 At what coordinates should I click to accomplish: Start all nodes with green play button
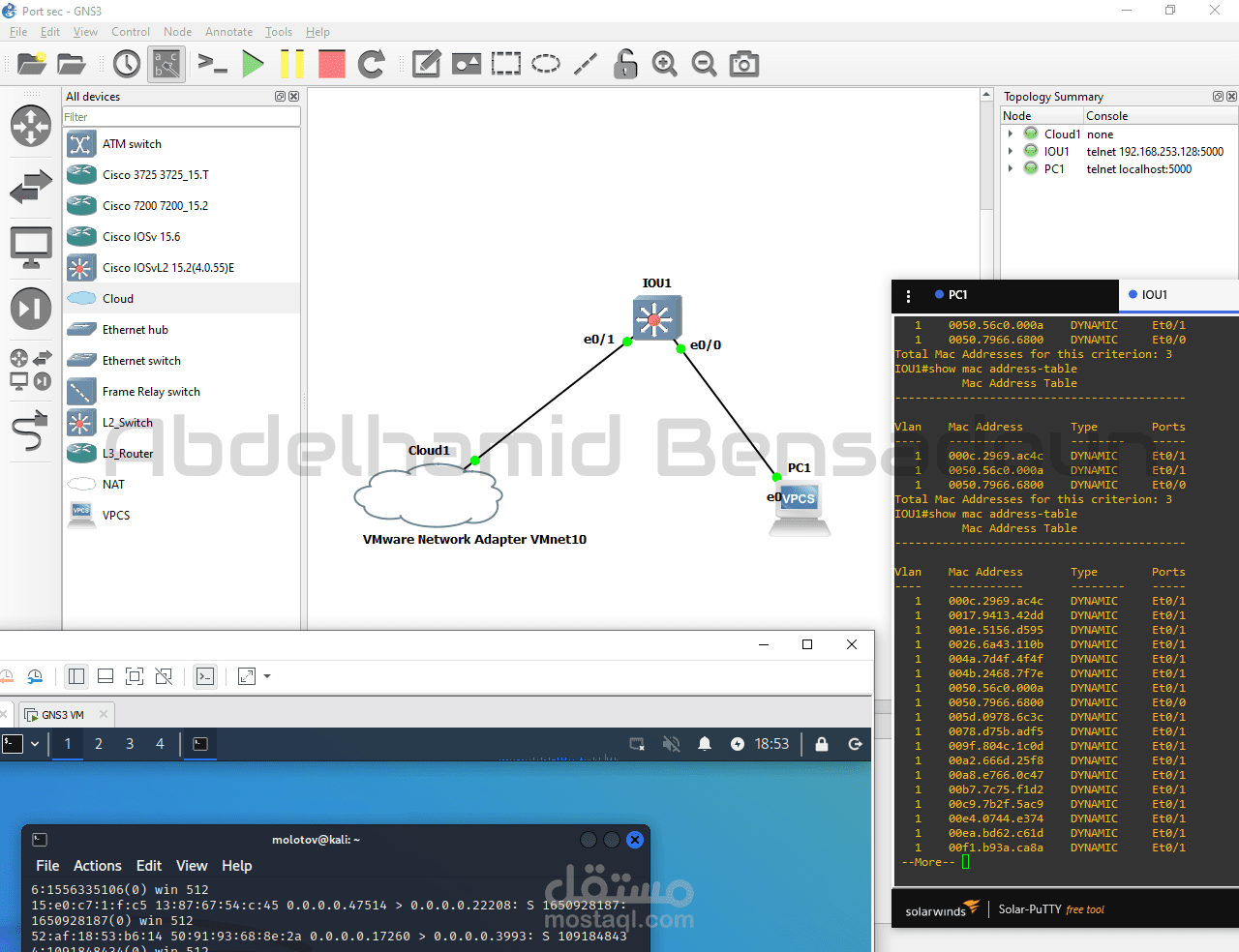(x=253, y=64)
